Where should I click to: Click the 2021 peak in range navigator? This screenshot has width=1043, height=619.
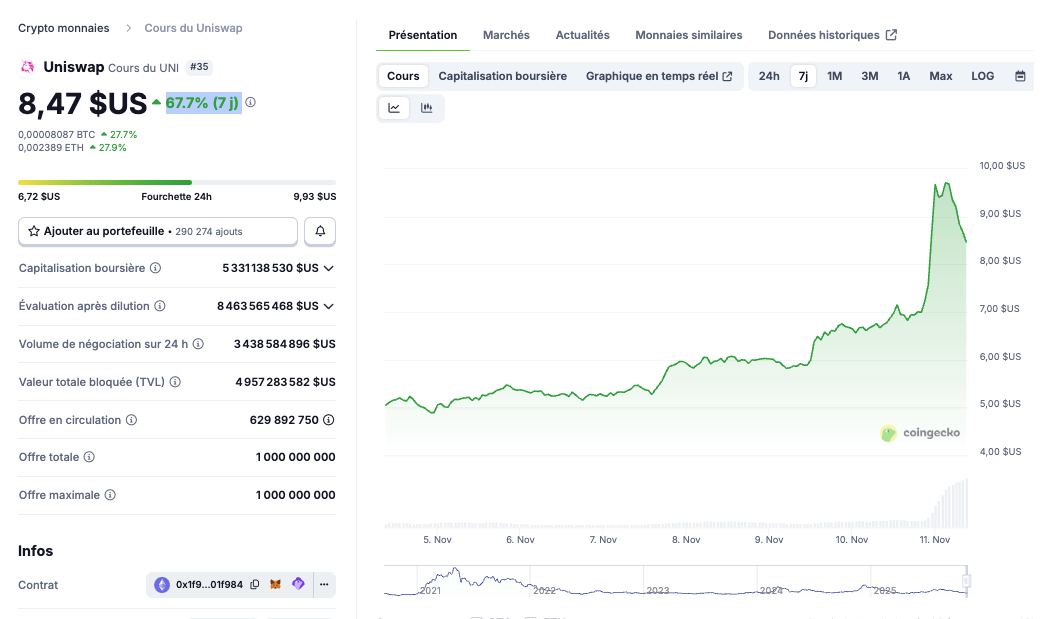455,570
